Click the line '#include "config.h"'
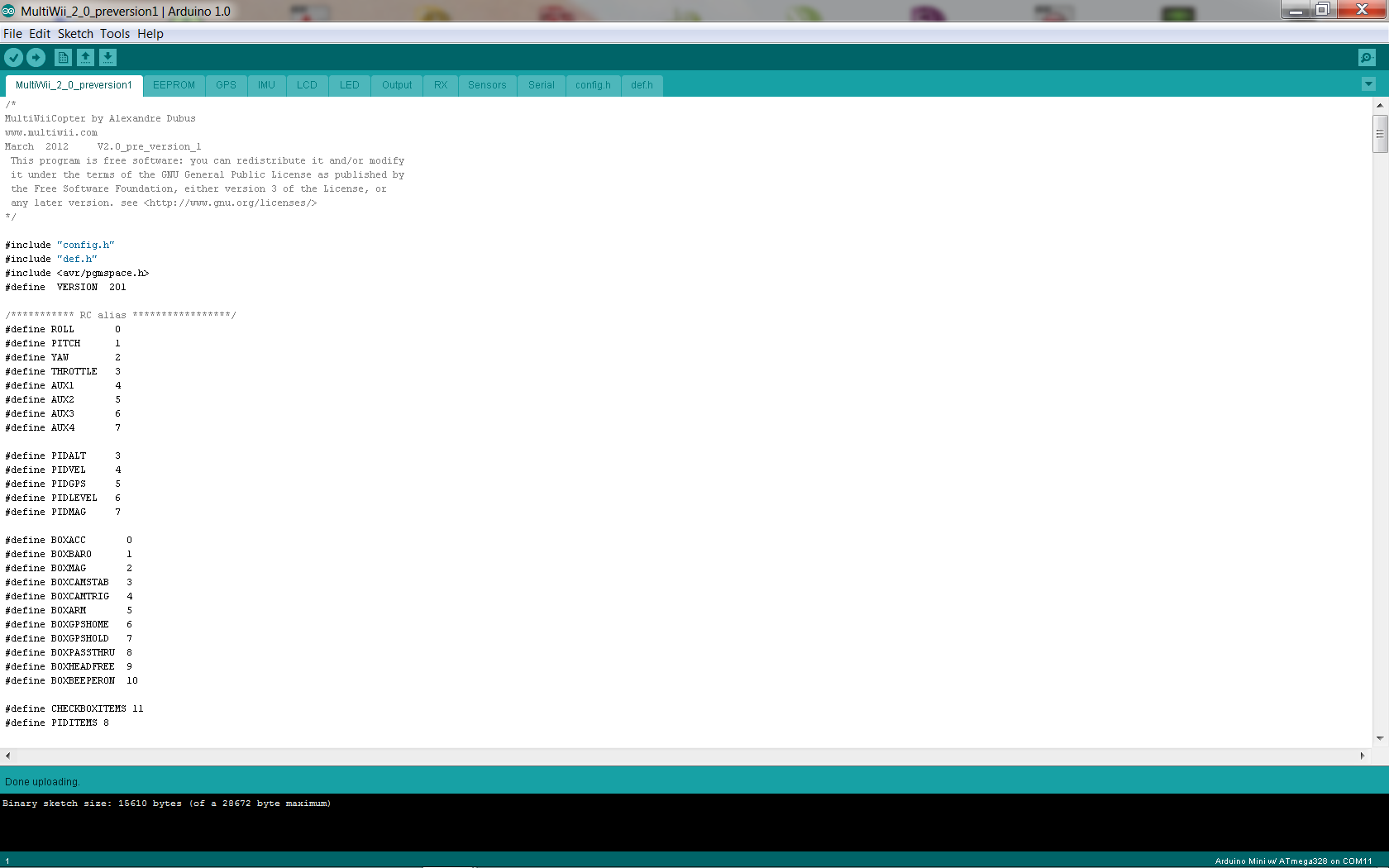 [60, 245]
